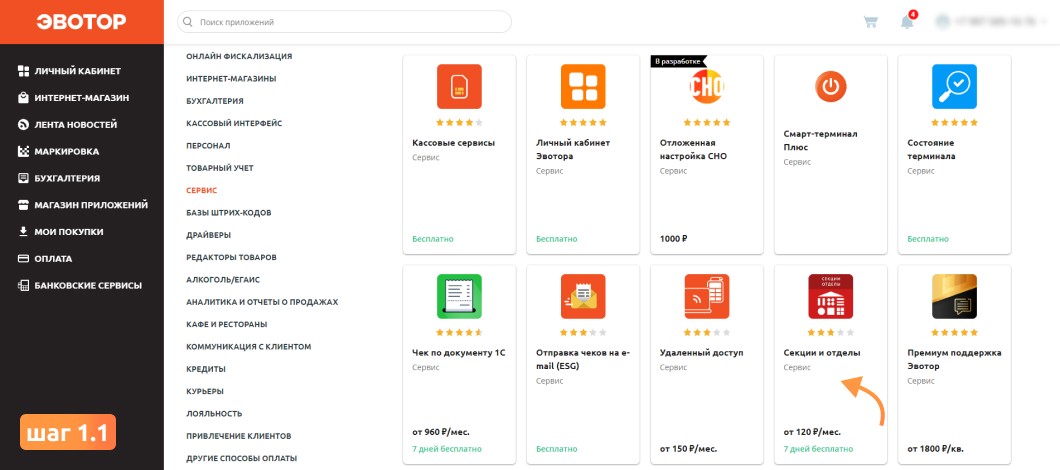This screenshot has height=470, width=1060.
Task: Click the Бухгалтерия sidebar icon
Action: pyautogui.click(x=23, y=179)
